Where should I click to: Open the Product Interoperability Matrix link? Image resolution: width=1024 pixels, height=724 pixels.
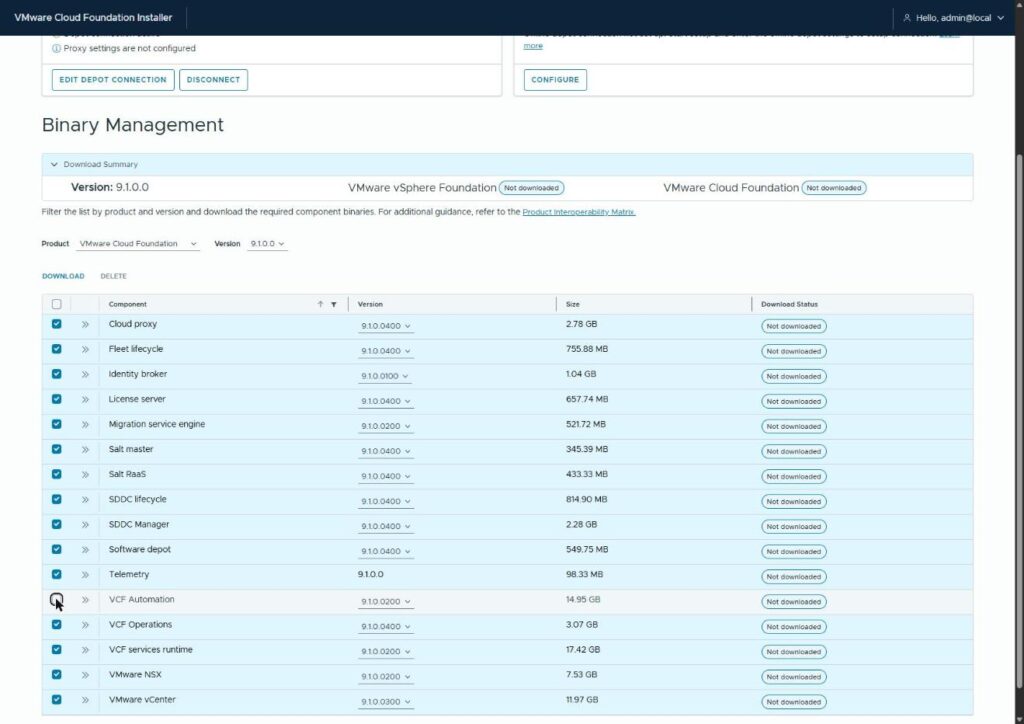[579, 212]
